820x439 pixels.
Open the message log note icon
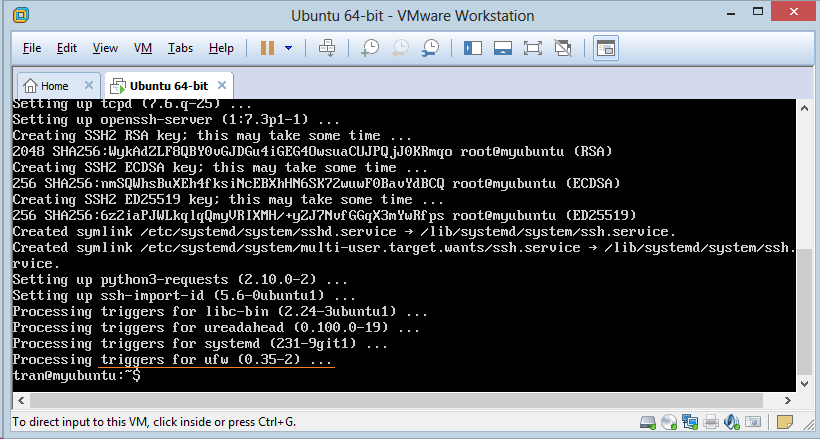785,422
